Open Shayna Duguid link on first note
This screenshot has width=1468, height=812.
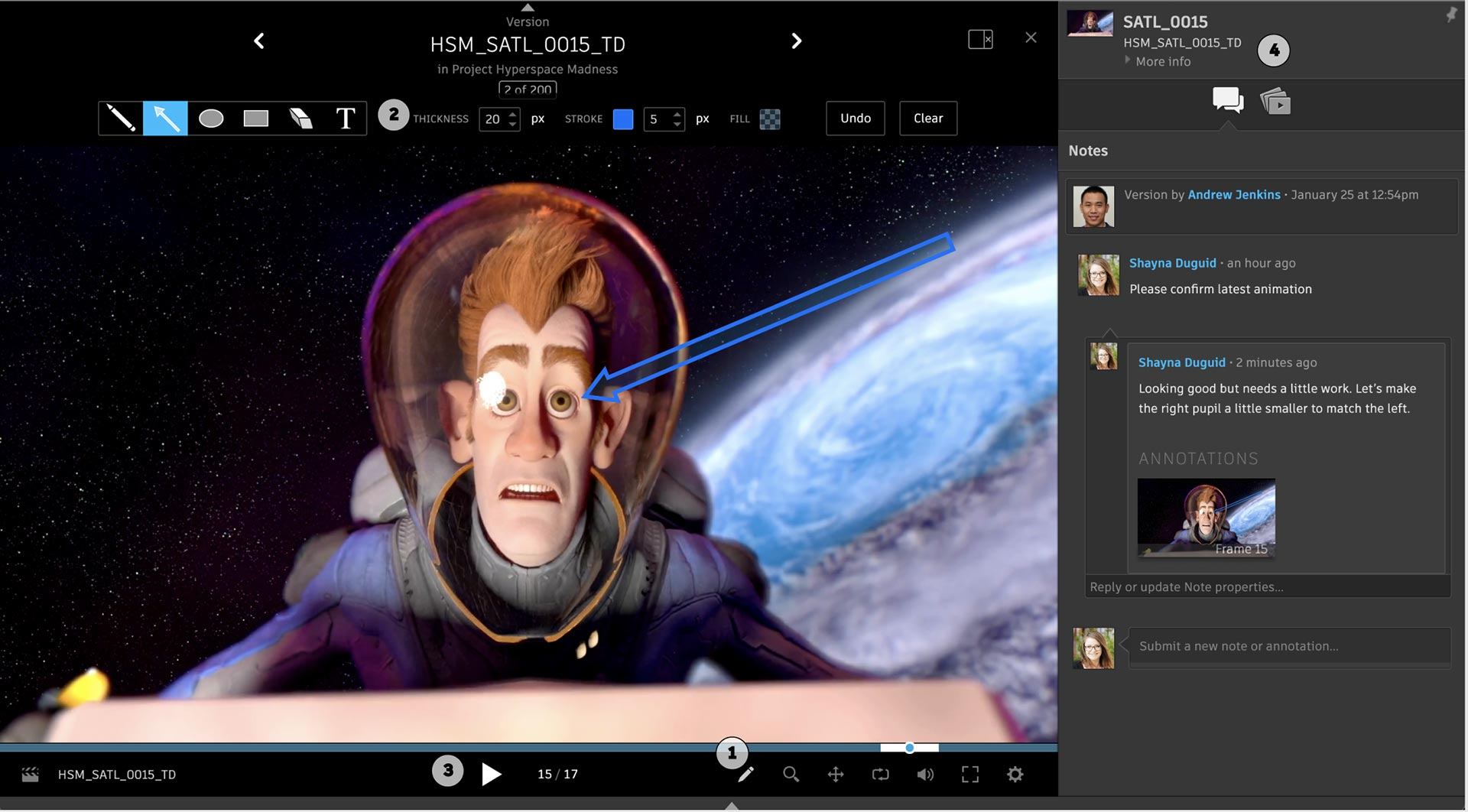click(x=1172, y=263)
